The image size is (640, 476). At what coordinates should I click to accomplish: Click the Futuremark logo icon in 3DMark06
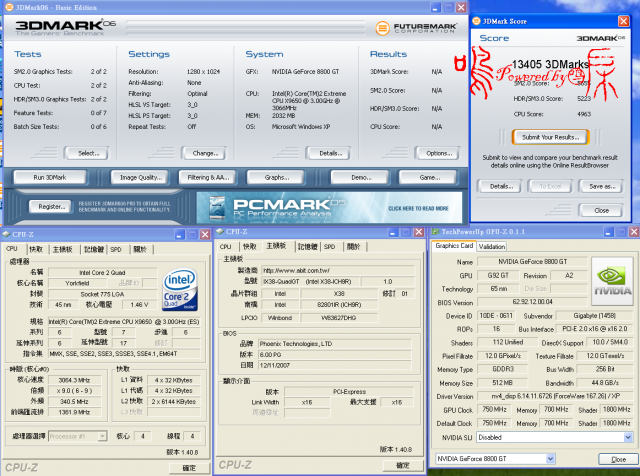[382, 28]
